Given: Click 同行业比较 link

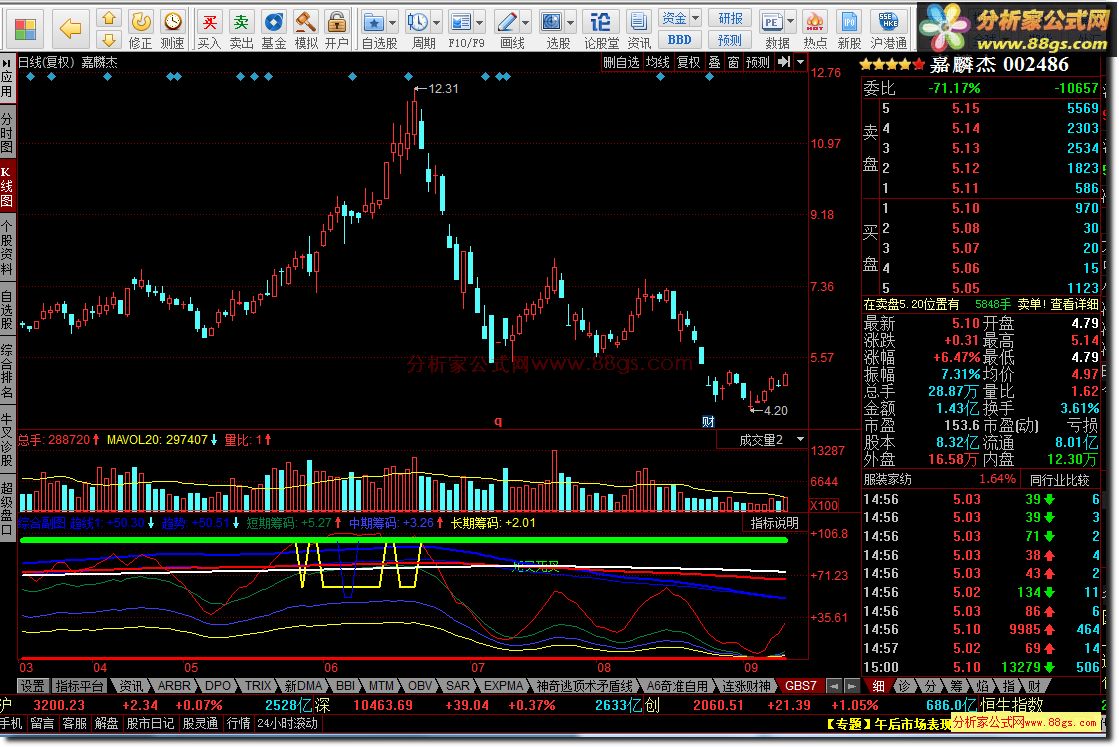Looking at the screenshot, I should [x=1059, y=479].
